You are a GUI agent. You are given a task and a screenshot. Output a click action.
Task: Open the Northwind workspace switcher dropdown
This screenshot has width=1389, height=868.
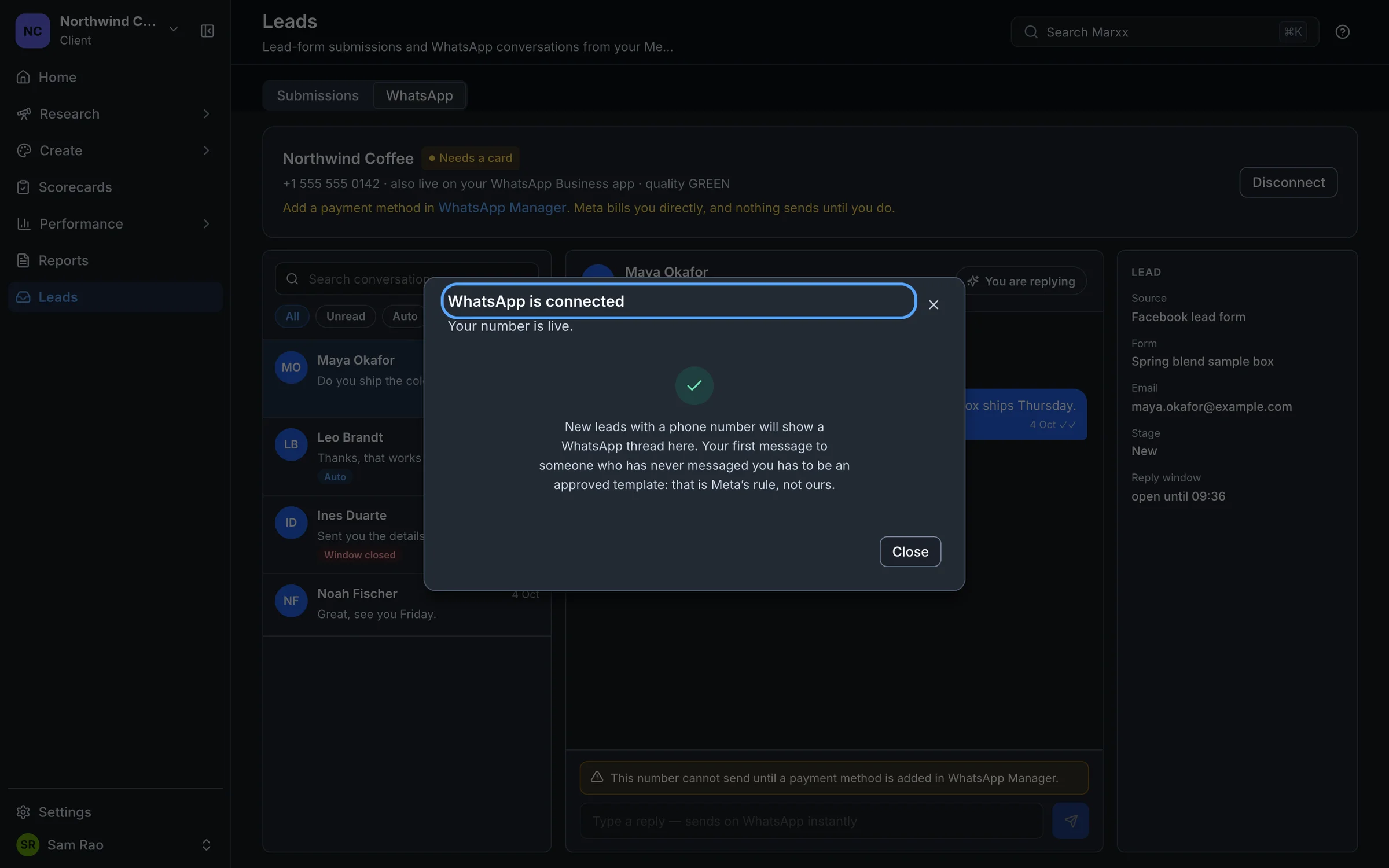(x=173, y=29)
